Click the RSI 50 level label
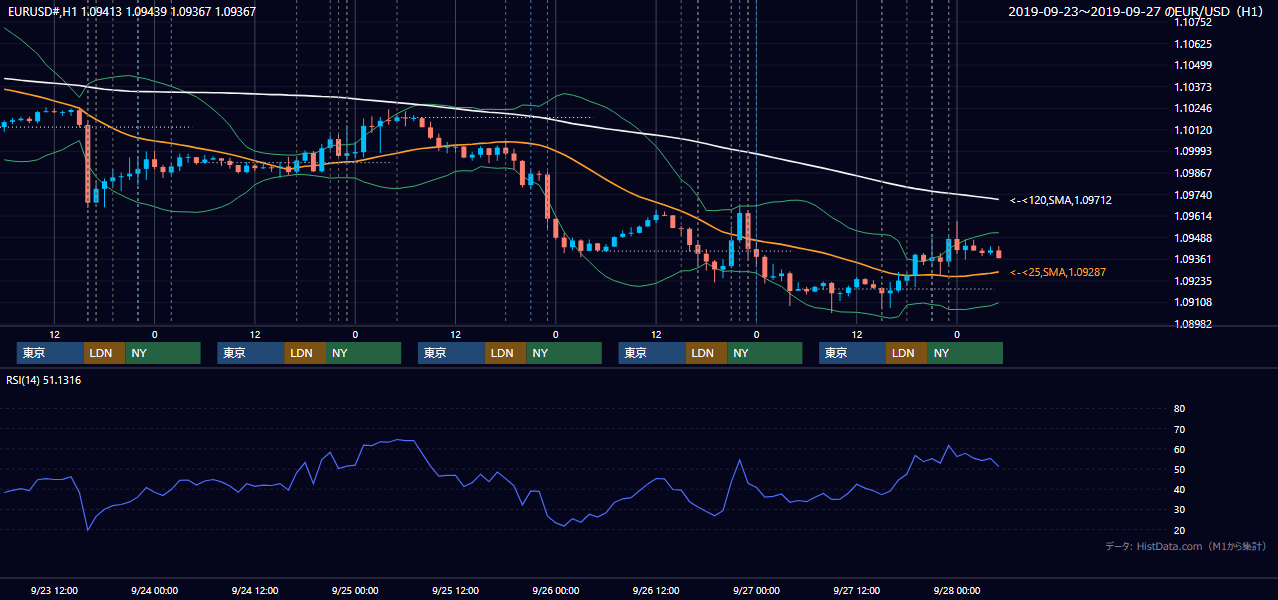This screenshot has height=600, width=1278. click(x=1179, y=469)
